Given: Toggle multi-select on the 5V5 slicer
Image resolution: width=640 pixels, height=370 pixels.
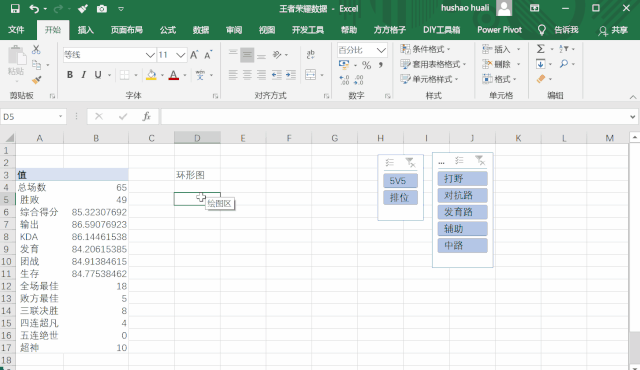Looking at the screenshot, I should [x=390, y=162].
